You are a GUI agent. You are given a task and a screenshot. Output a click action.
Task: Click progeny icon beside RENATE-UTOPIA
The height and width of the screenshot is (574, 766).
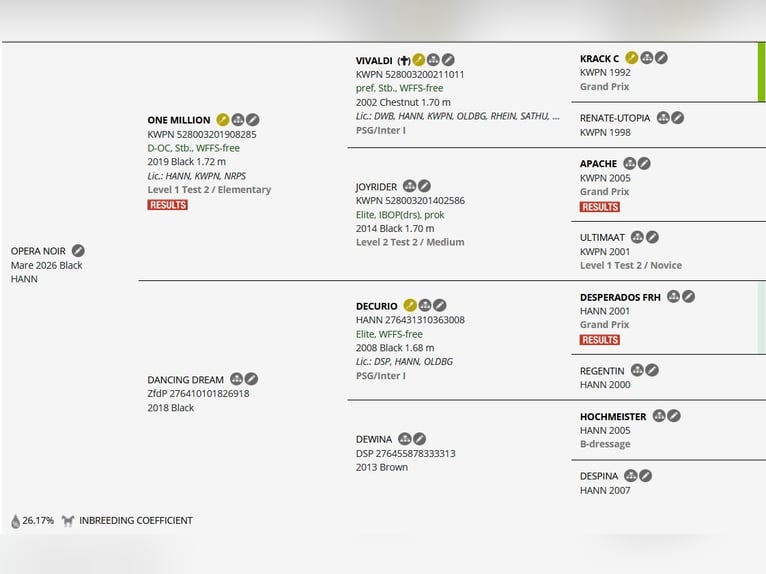coord(663,118)
